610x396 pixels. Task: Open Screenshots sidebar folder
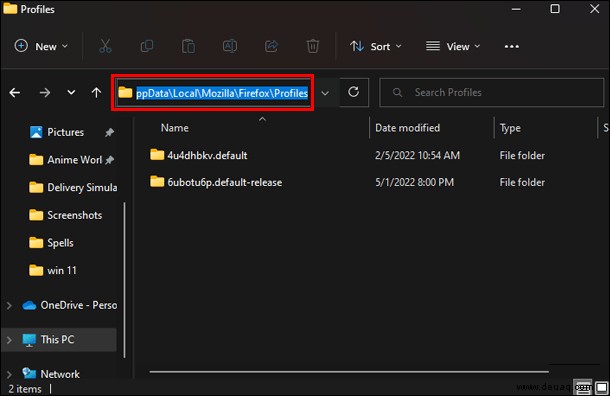coord(75,215)
